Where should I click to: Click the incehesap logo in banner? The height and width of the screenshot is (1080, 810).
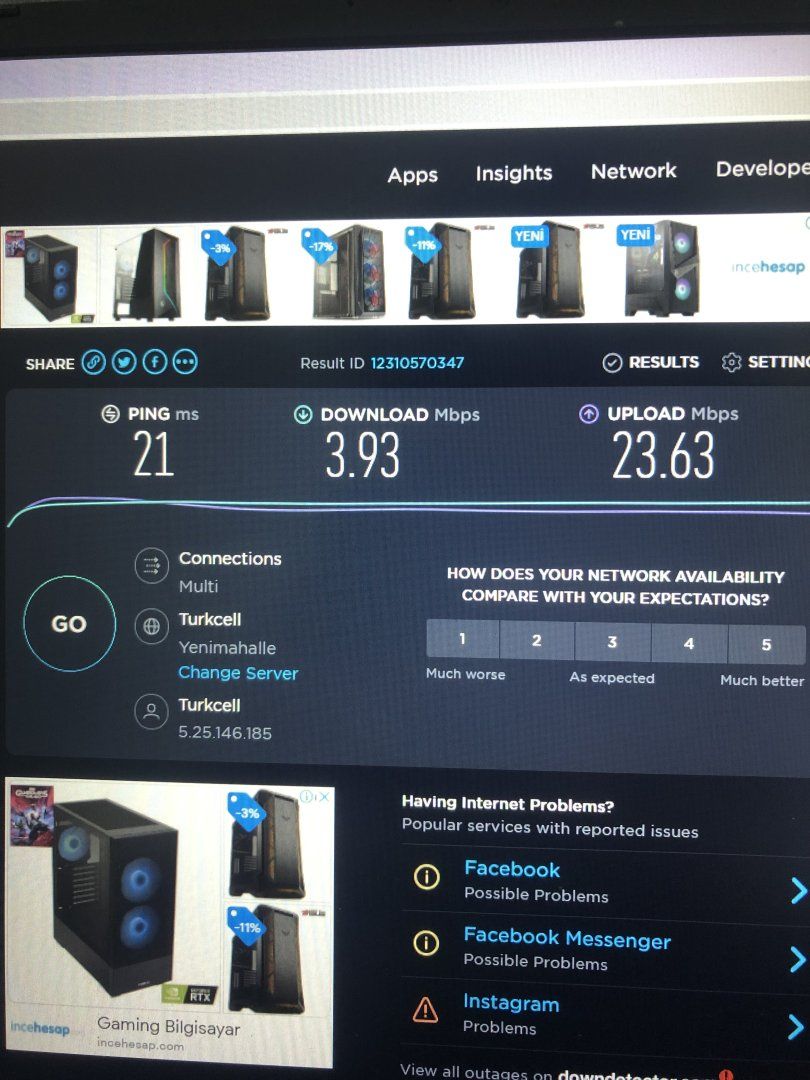[x=767, y=267]
